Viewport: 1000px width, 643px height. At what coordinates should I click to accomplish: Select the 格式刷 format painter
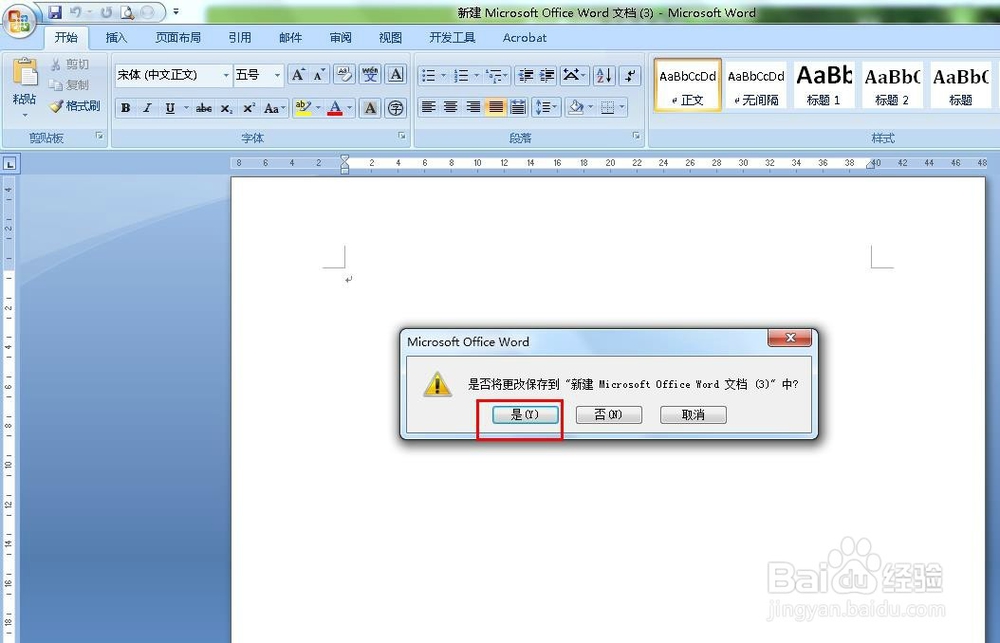tap(75, 106)
